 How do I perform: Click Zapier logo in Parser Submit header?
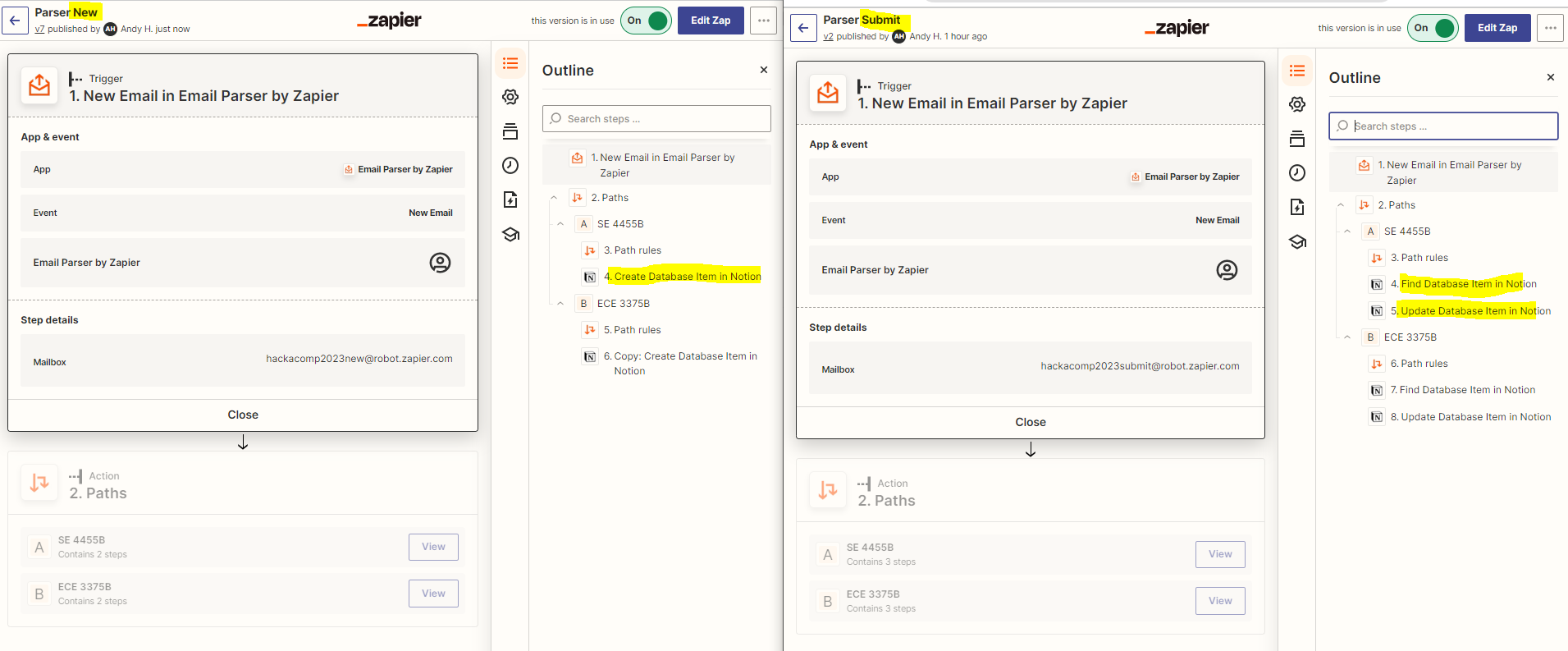1177,28
